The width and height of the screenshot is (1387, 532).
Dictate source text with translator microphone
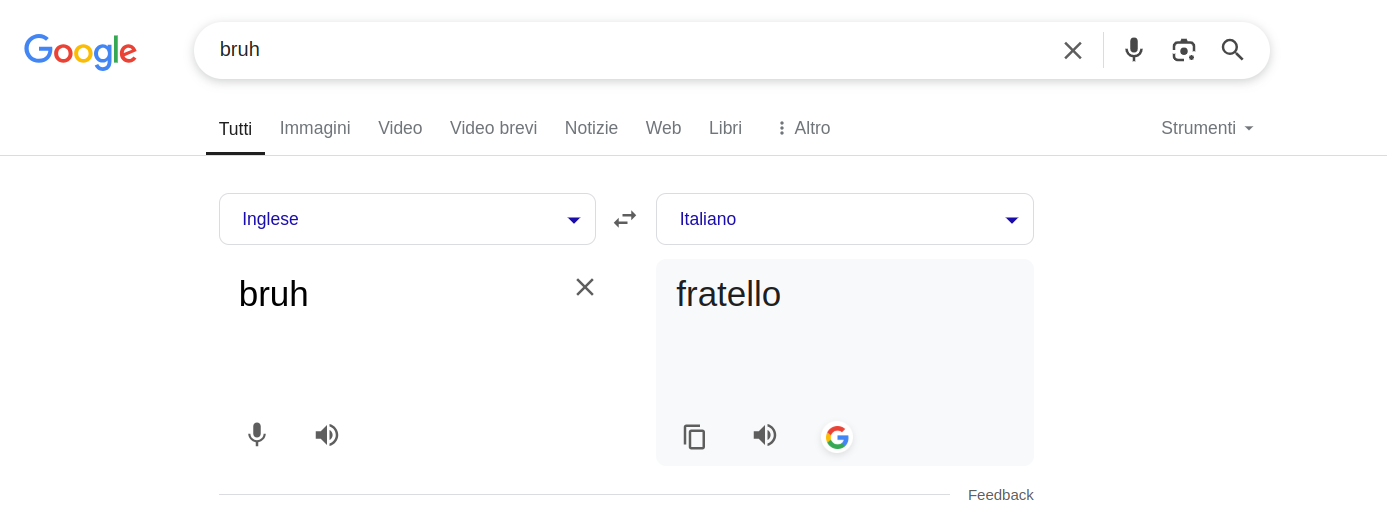[x=257, y=435]
